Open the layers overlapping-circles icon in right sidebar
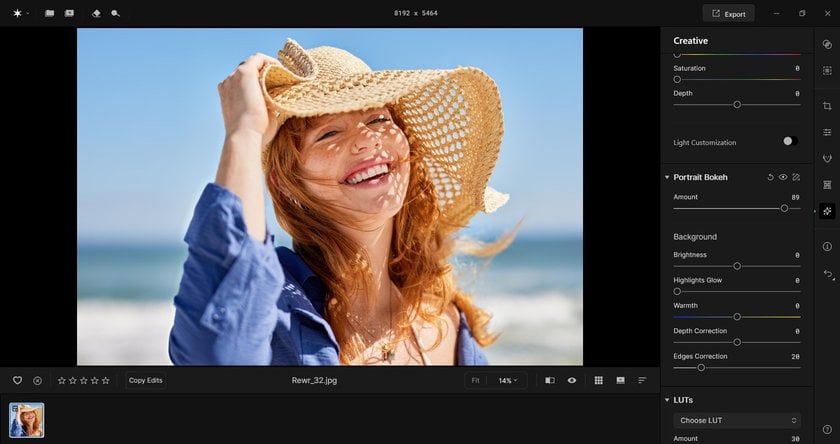 pos(827,44)
